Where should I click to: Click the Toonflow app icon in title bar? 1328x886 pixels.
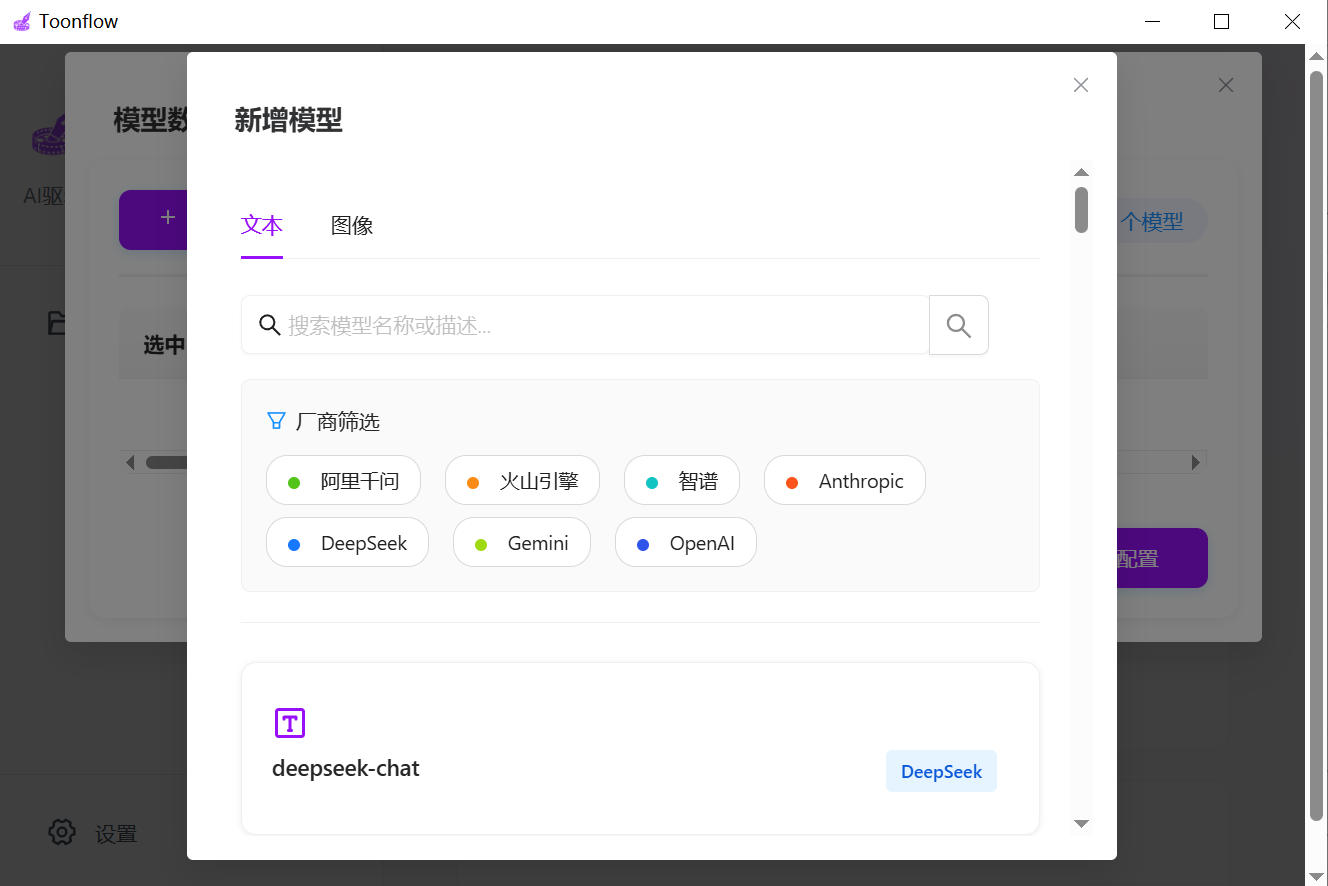[x=21, y=21]
